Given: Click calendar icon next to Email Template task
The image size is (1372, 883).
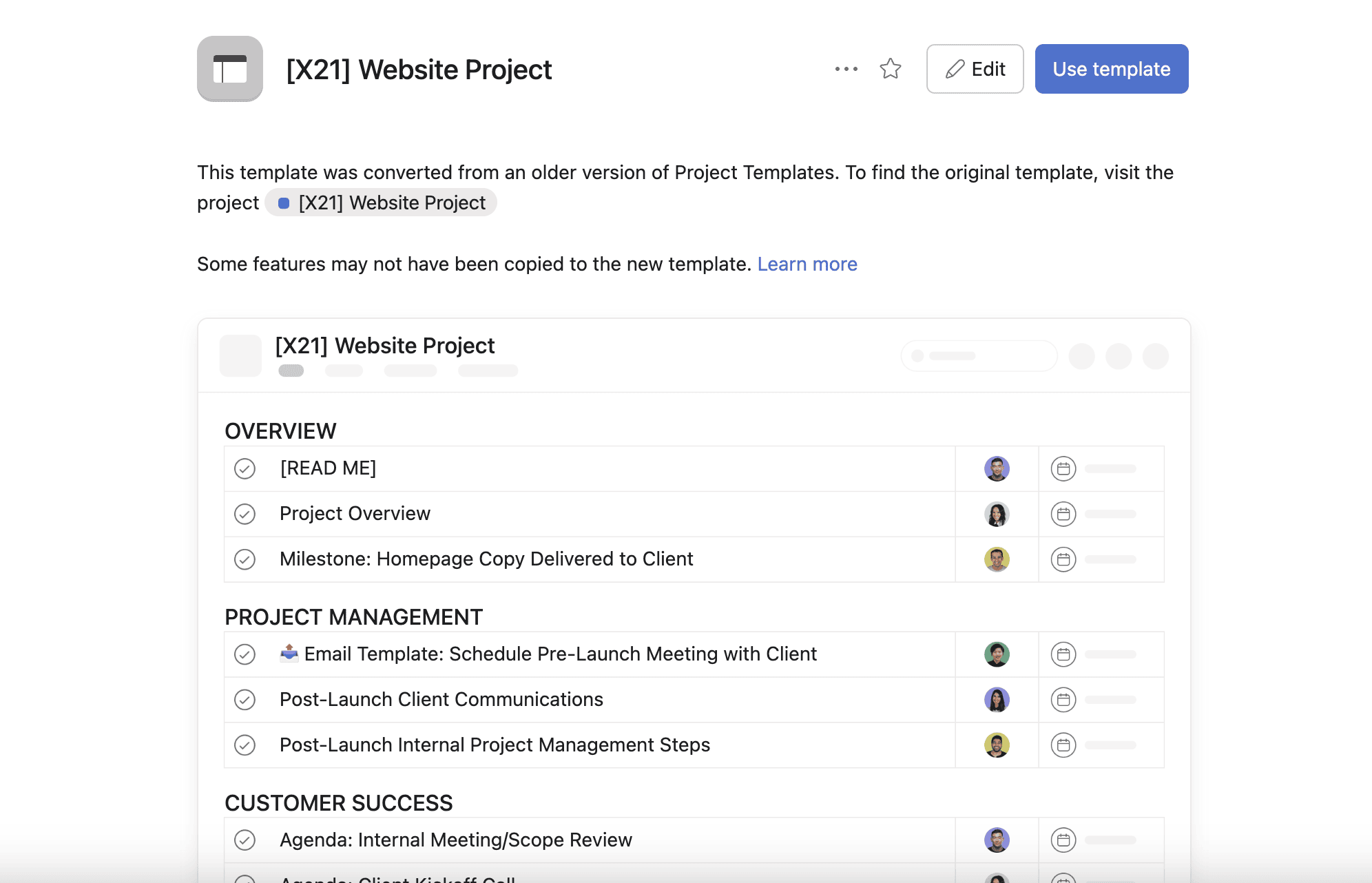Looking at the screenshot, I should pyautogui.click(x=1063, y=654).
